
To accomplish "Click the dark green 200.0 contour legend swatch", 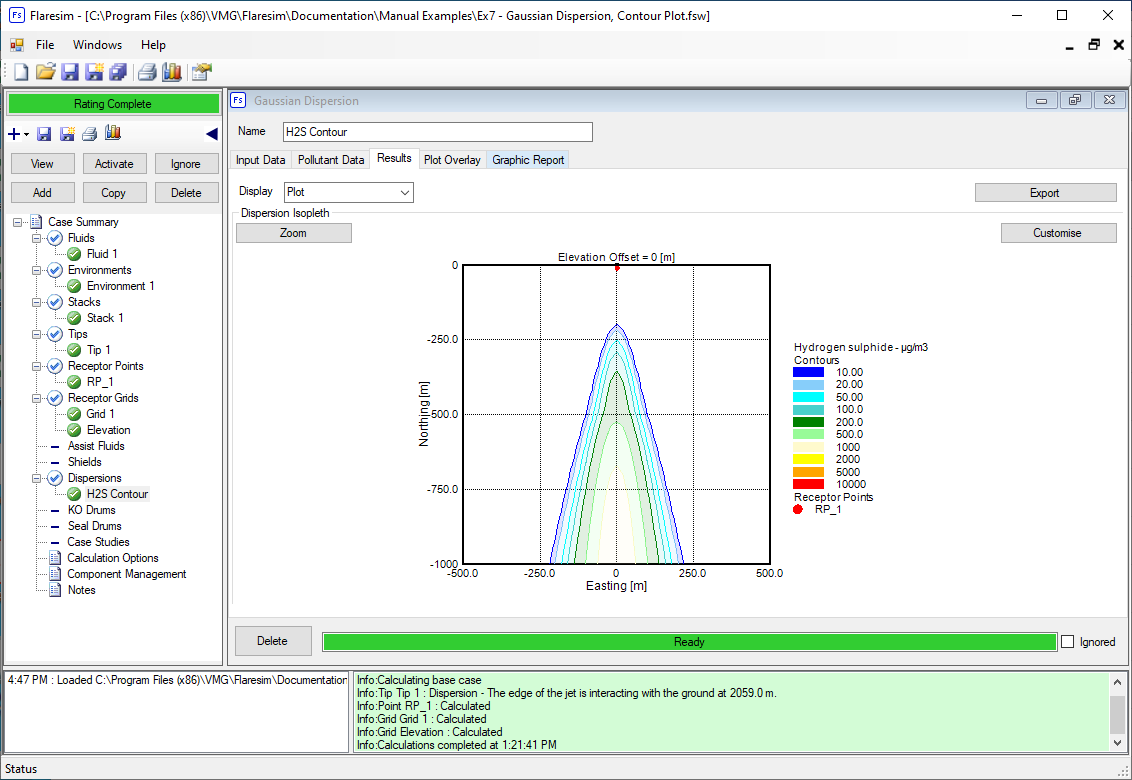I will [x=809, y=422].
